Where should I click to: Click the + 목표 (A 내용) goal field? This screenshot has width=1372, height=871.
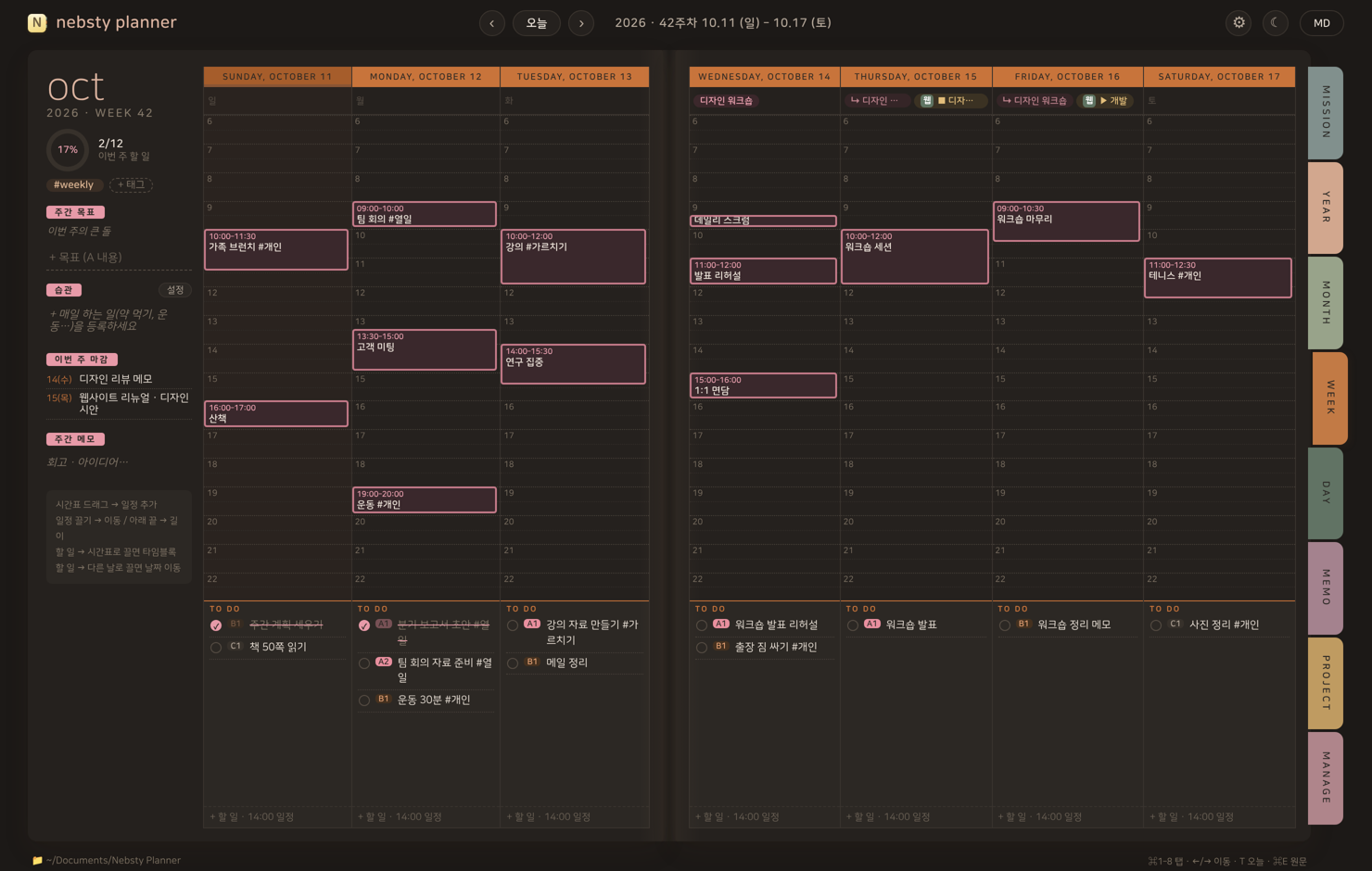click(119, 257)
